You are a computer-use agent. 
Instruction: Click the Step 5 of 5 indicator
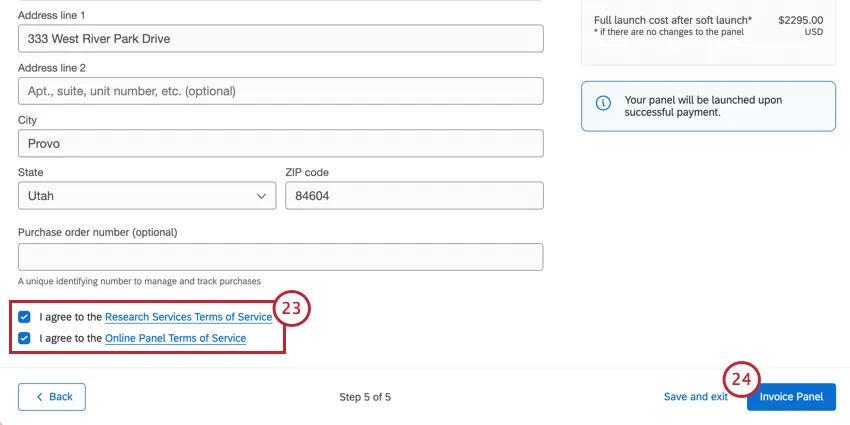[365, 397]
